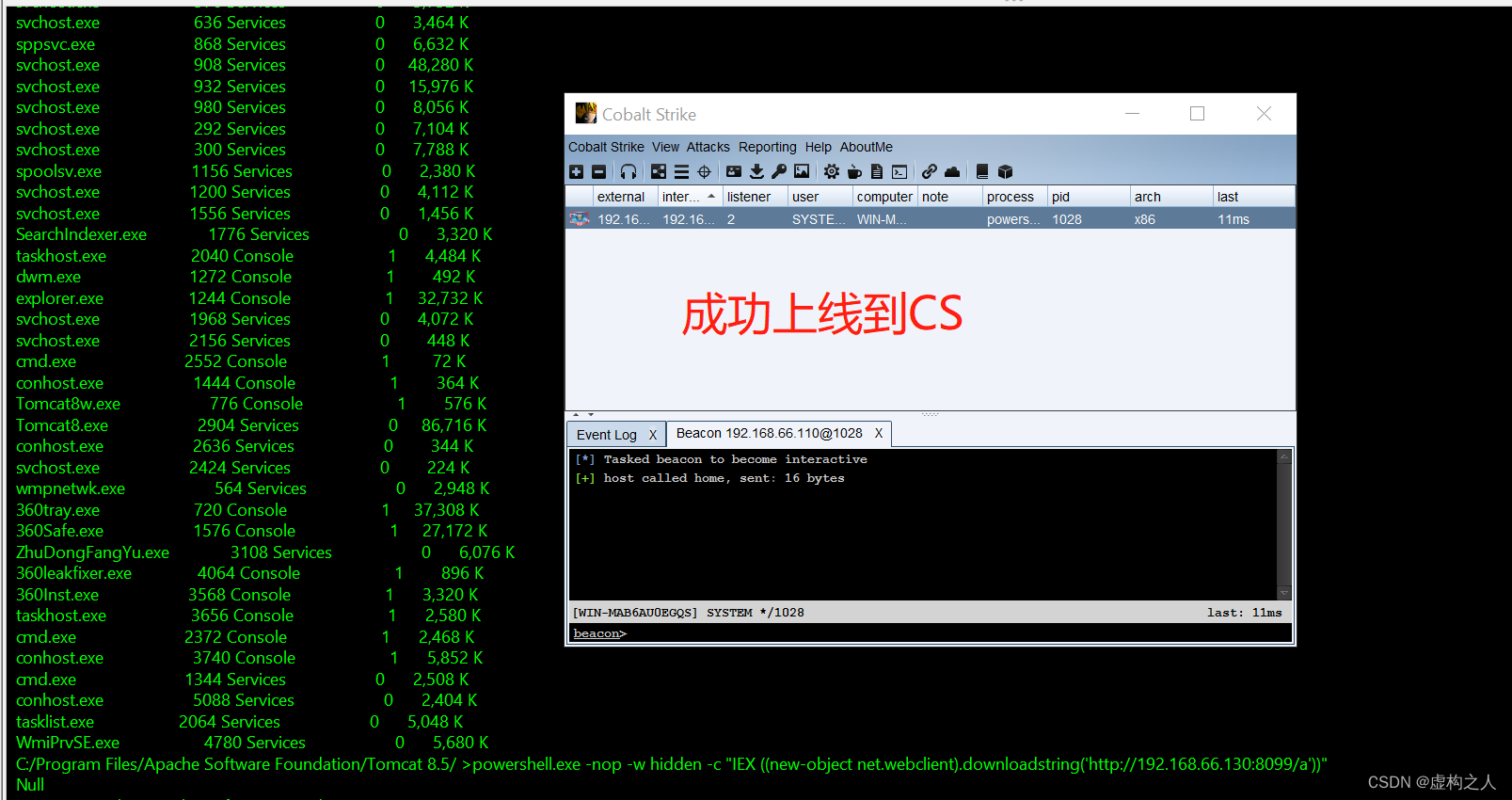Switch to the pivot graph view icon
This screenshot has height=800, width=1512.
click(659, 171)
